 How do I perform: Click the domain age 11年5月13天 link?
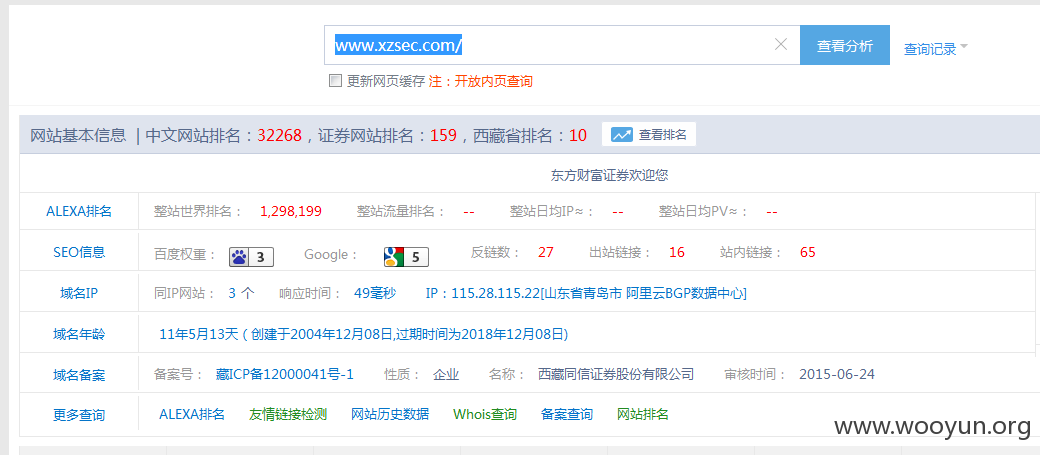point(364,334)
